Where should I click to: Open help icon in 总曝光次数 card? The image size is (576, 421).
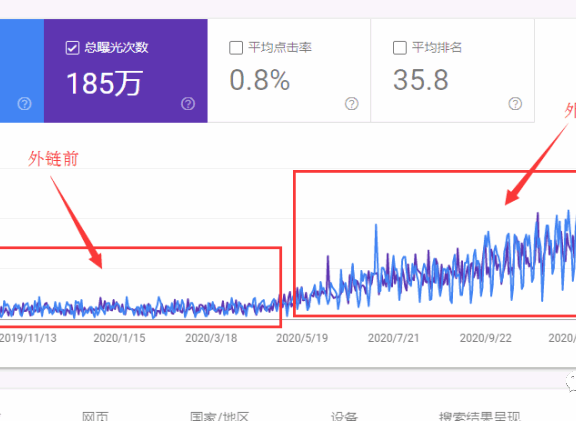188,104
